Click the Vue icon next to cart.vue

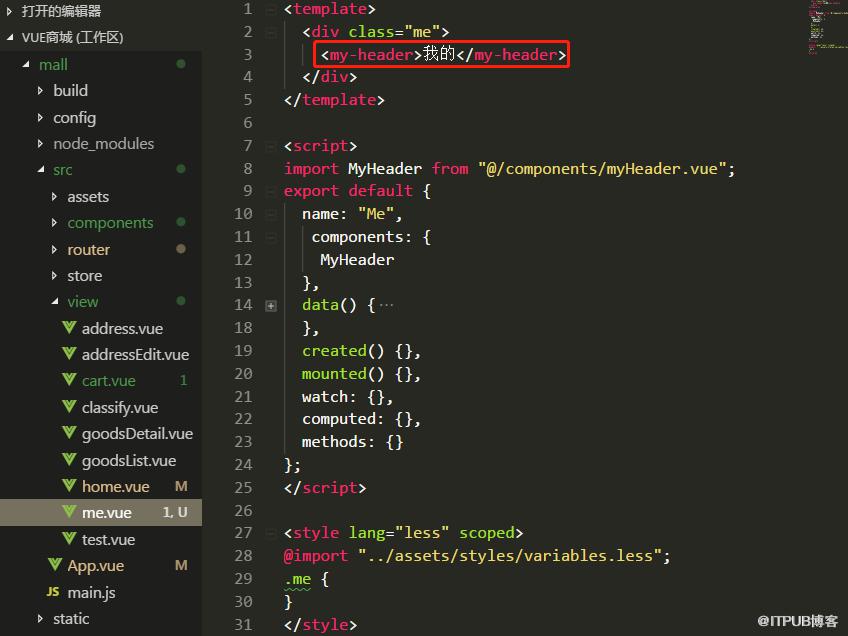coord(69,380)
